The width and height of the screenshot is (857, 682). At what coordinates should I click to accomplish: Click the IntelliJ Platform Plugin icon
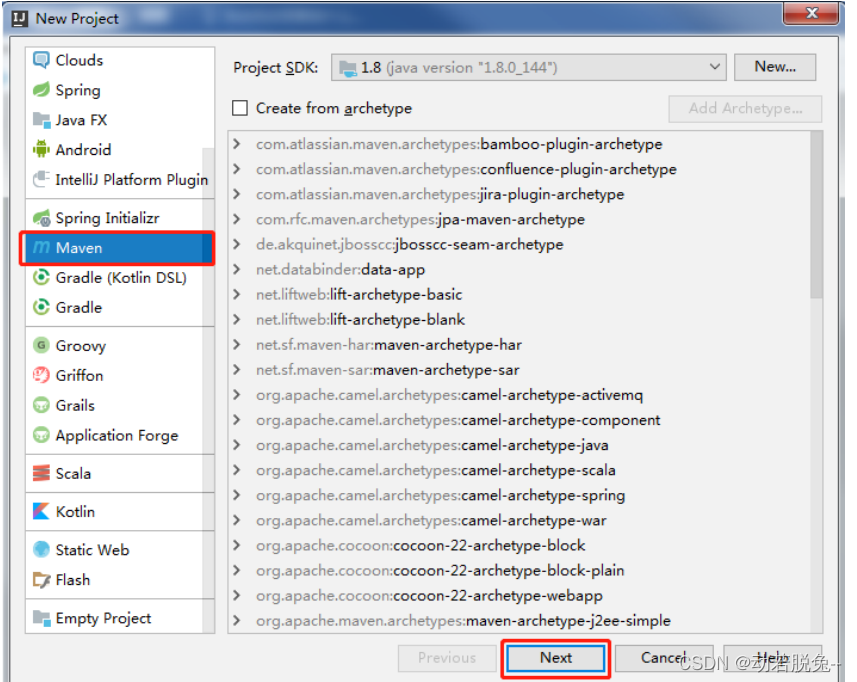(x=42, y=179)
